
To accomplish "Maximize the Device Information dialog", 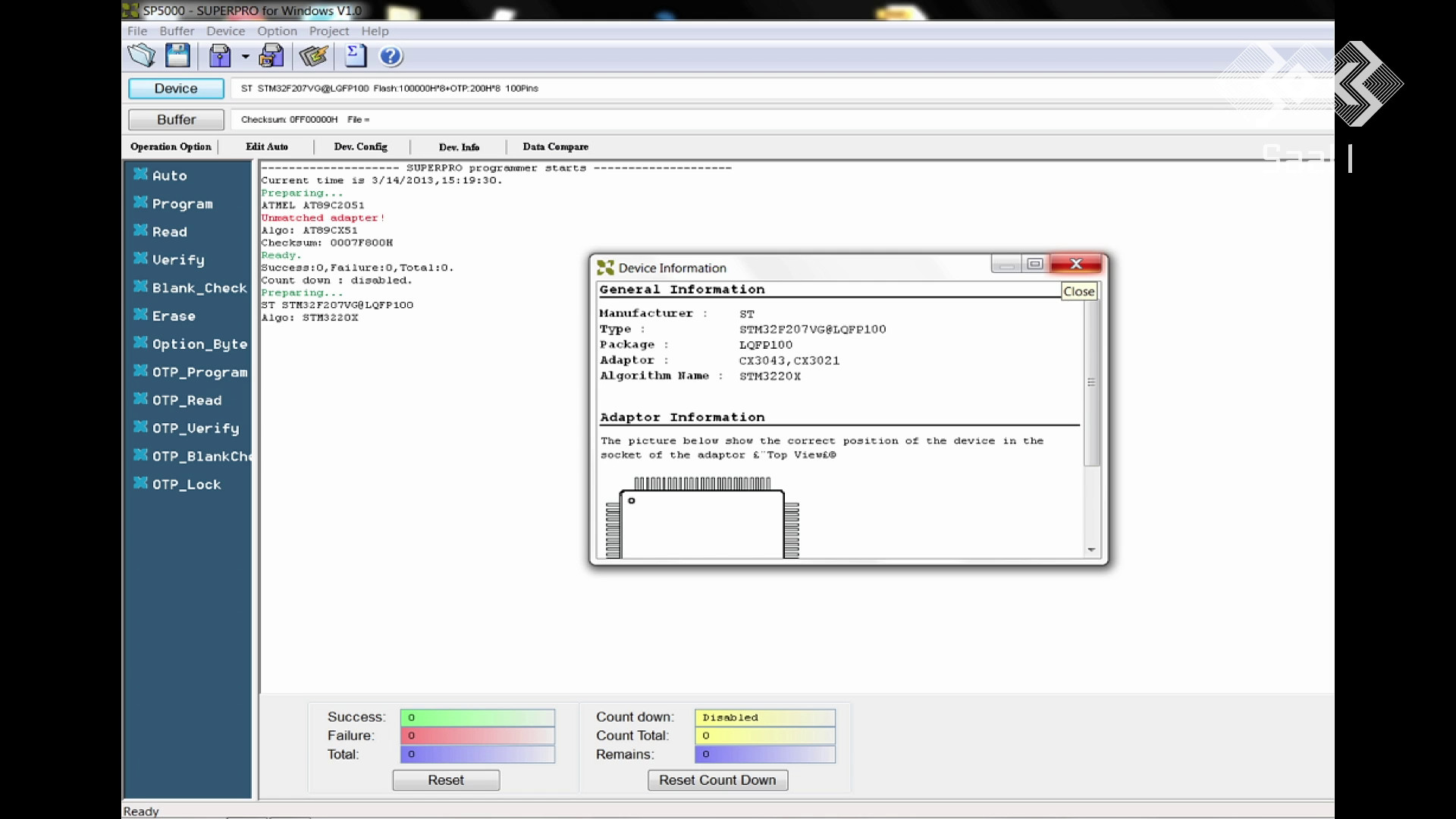I will pyautogui.click(x=1034, y=264).
